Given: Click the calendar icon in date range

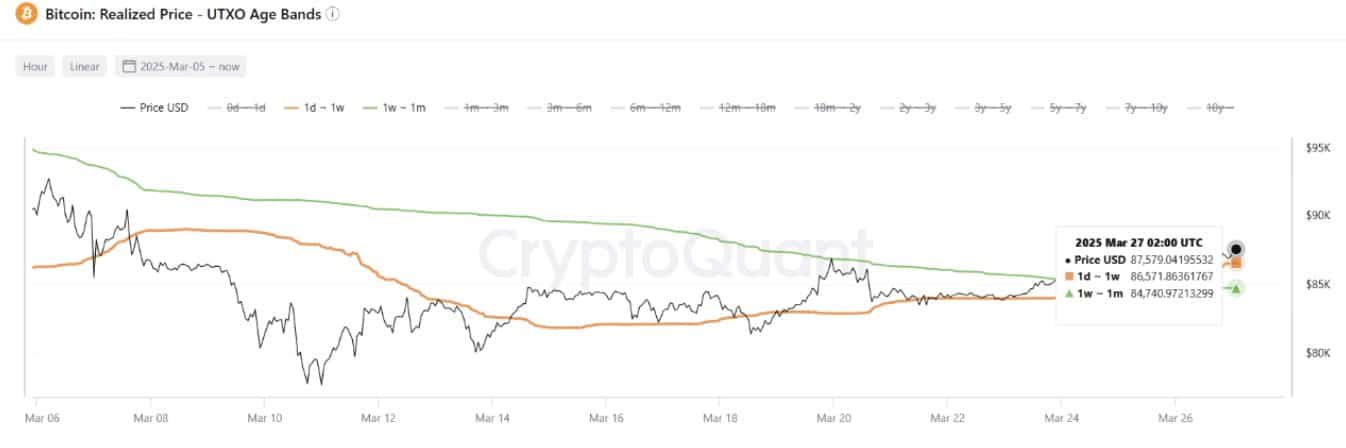Looking at the screenshot, I should point(129,67).
